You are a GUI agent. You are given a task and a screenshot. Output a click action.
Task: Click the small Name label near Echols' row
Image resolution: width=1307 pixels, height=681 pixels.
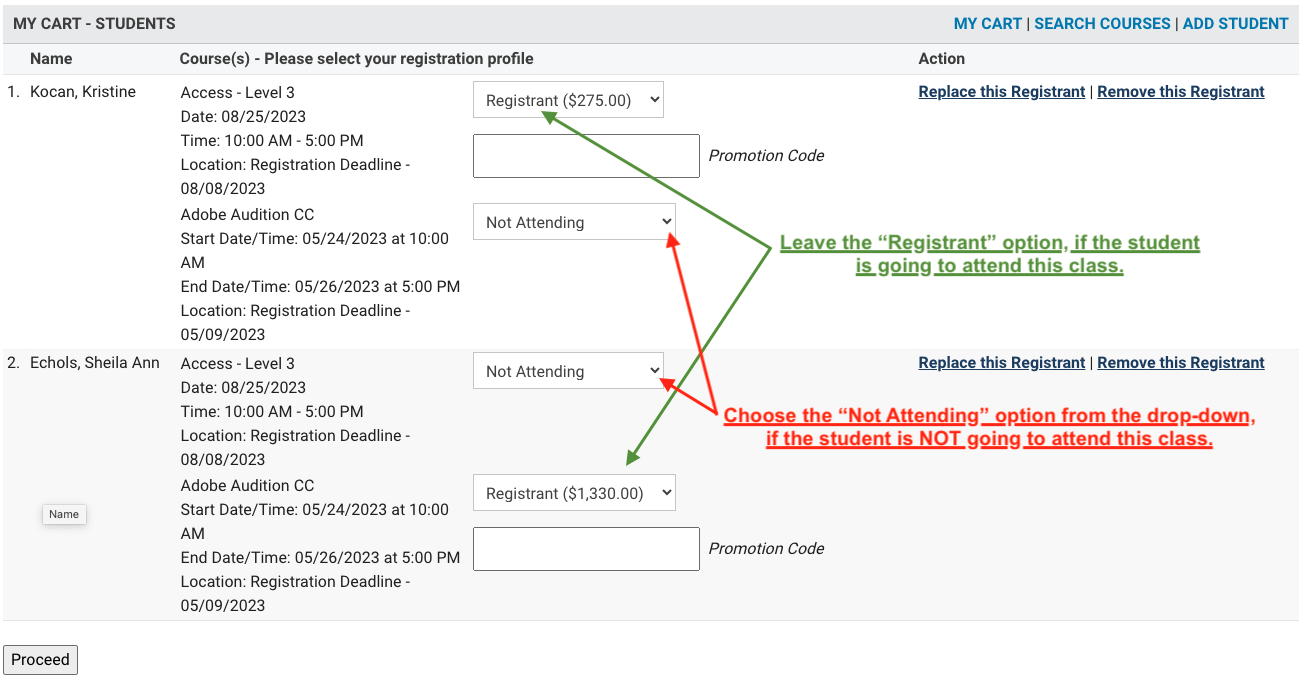point(64,514)
